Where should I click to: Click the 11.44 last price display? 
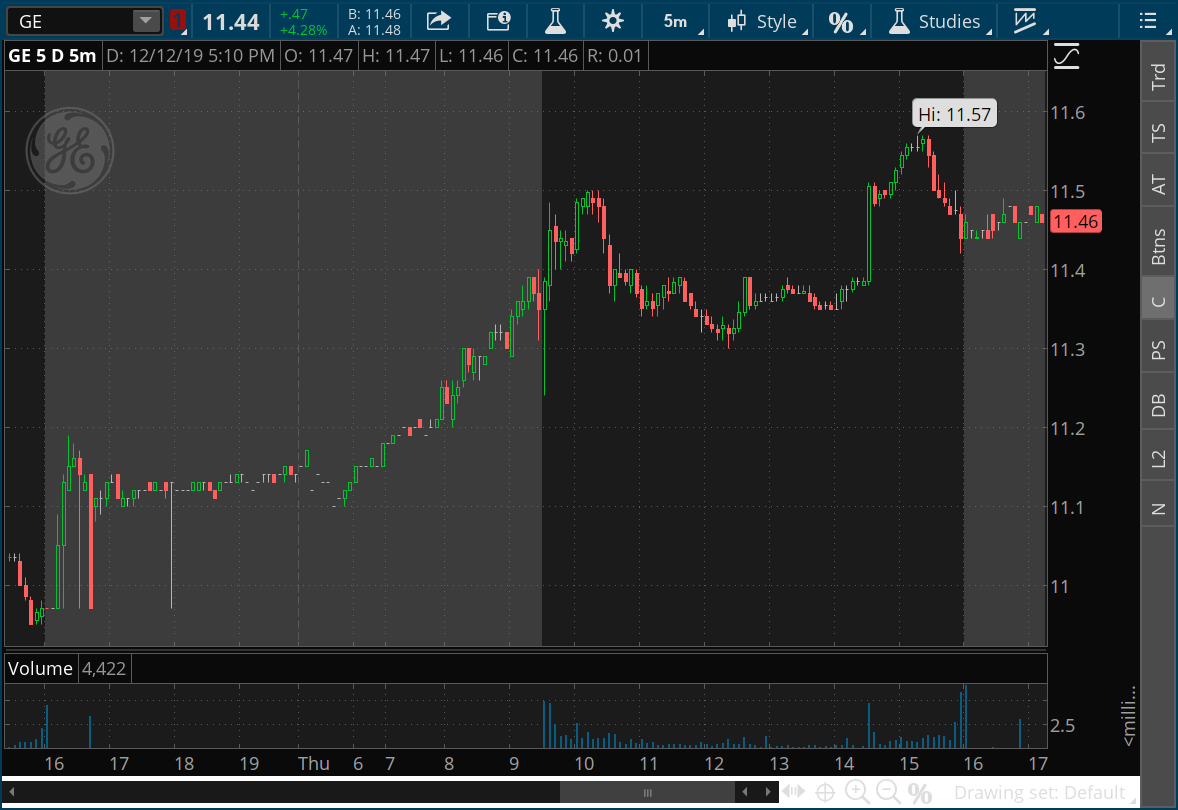(231, 22)
